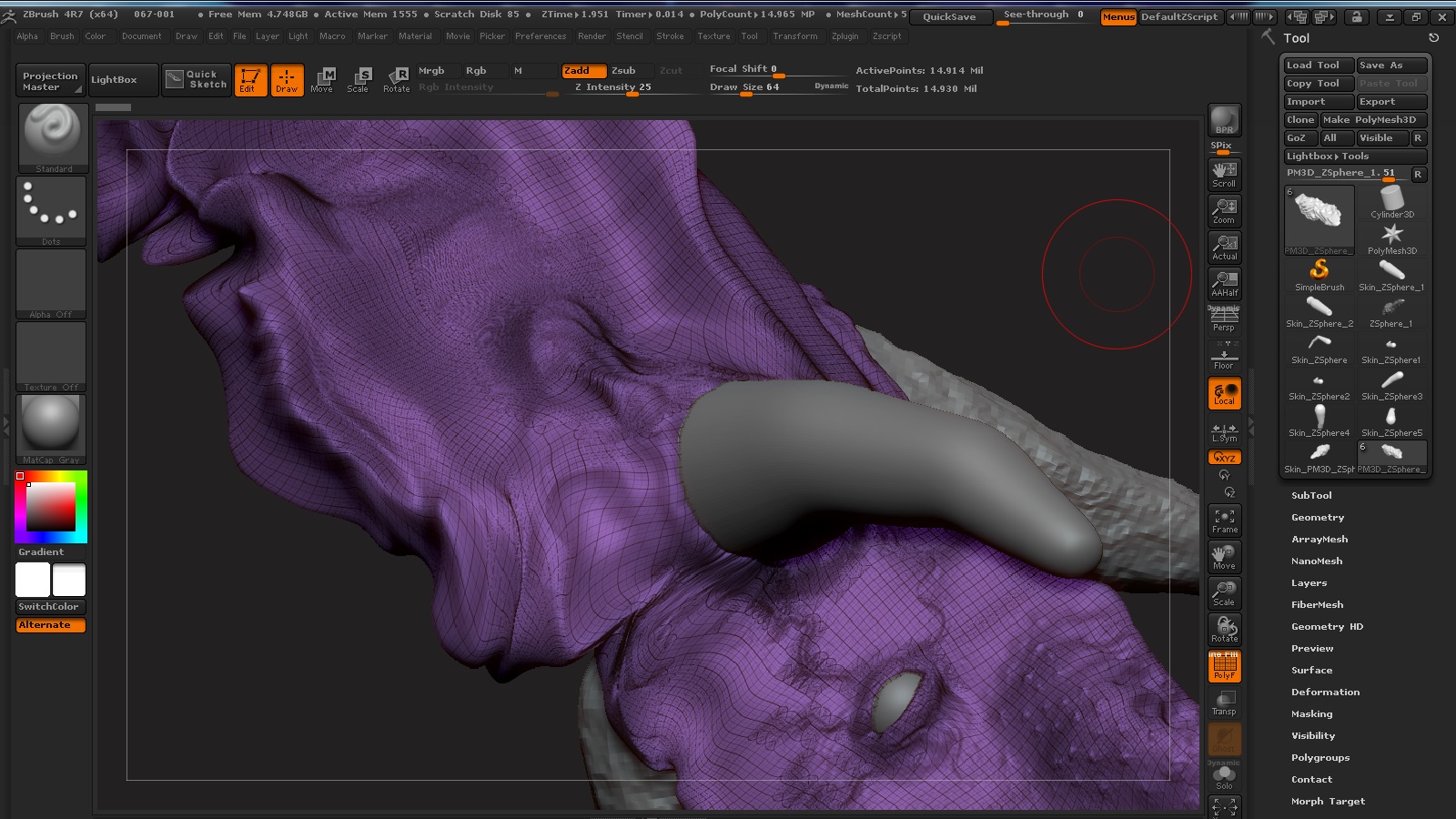Image resolution: width=1456 pixels, height=819 pixels.
Task: Open the Stroke menu
Action: point(670,36)
